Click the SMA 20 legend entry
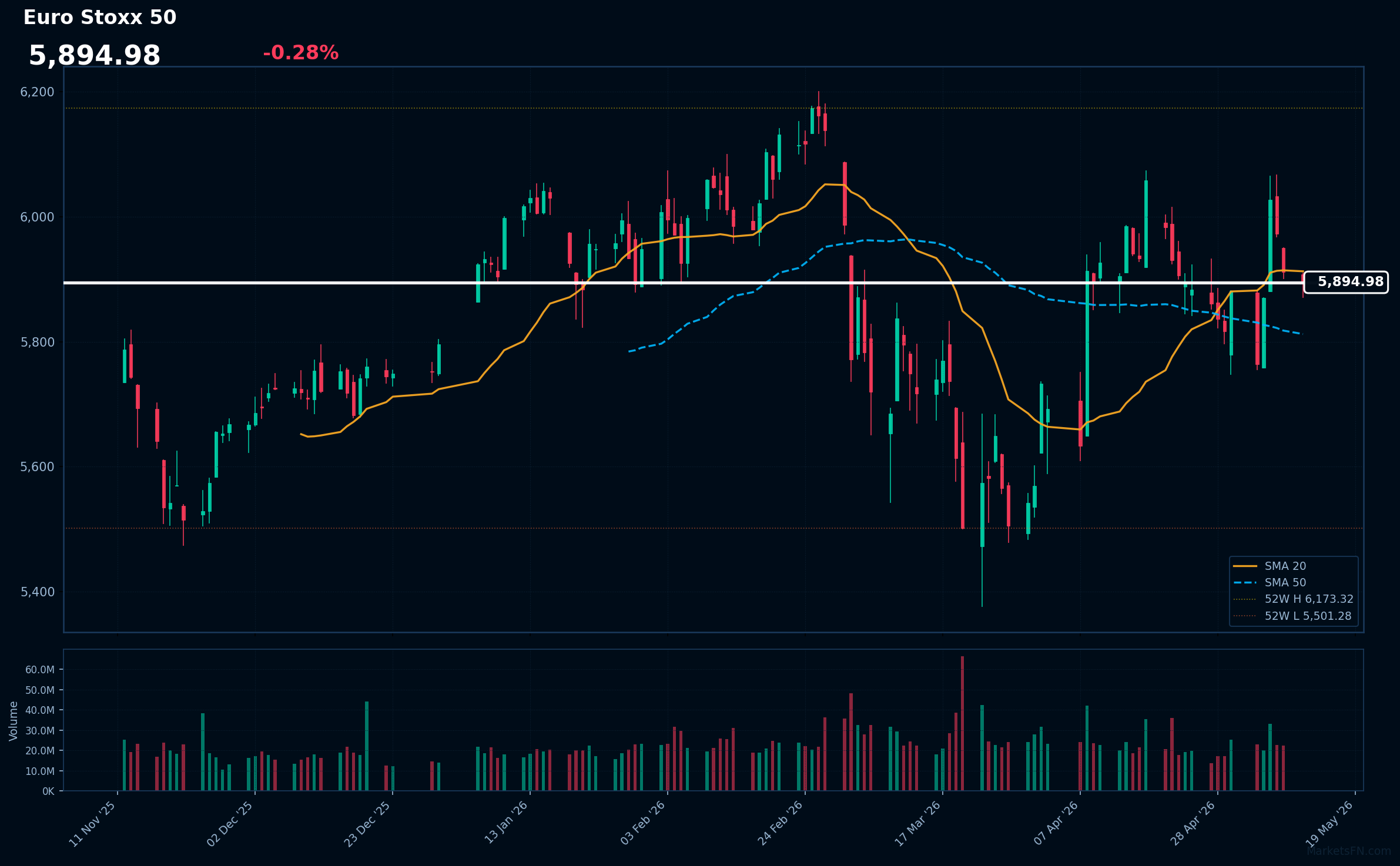Image resolution: width=1400 pixels, height=866 pixels. 1270,566
